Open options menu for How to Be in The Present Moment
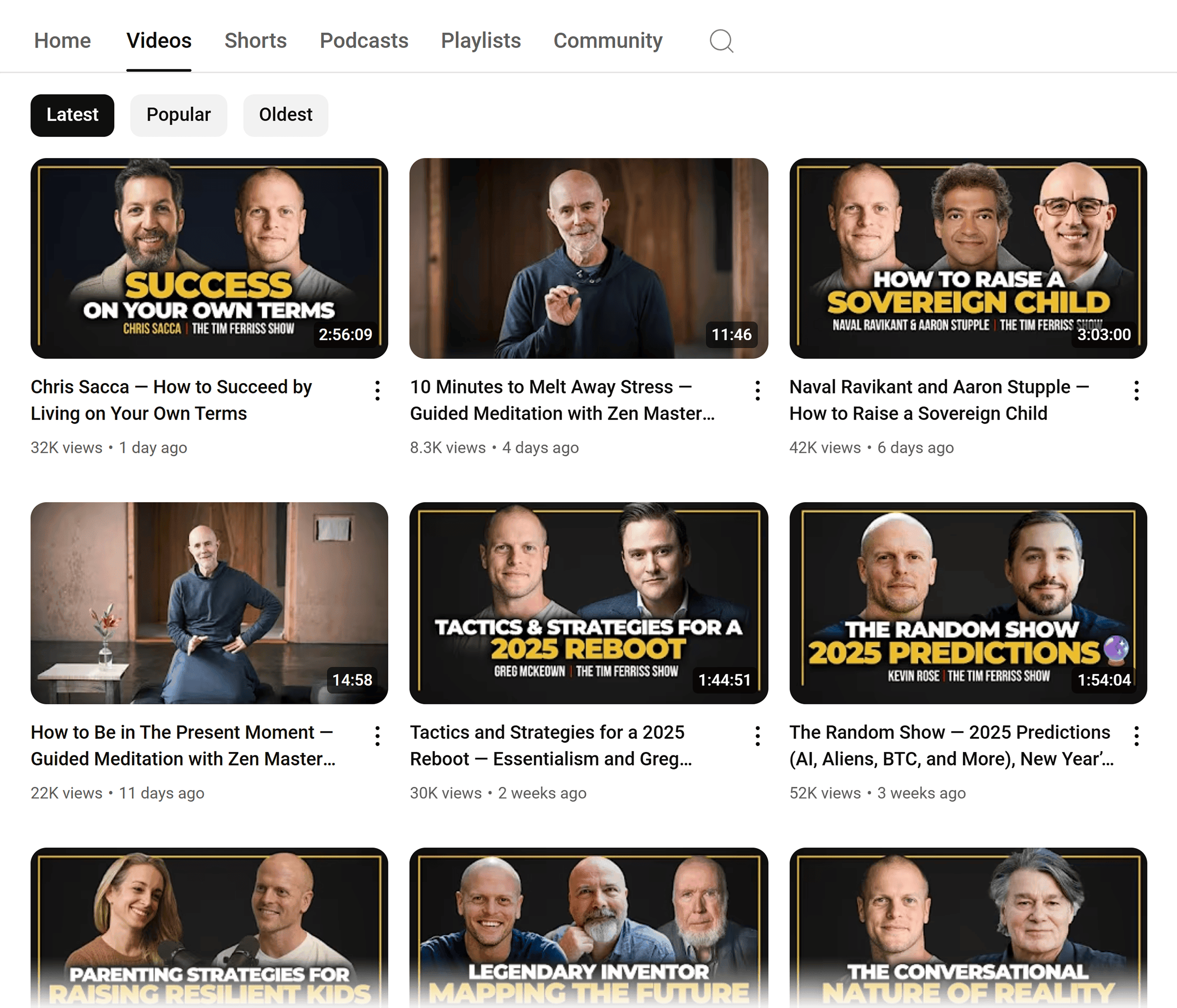This screenshot has width=1177, height=1008. point(377,736)
